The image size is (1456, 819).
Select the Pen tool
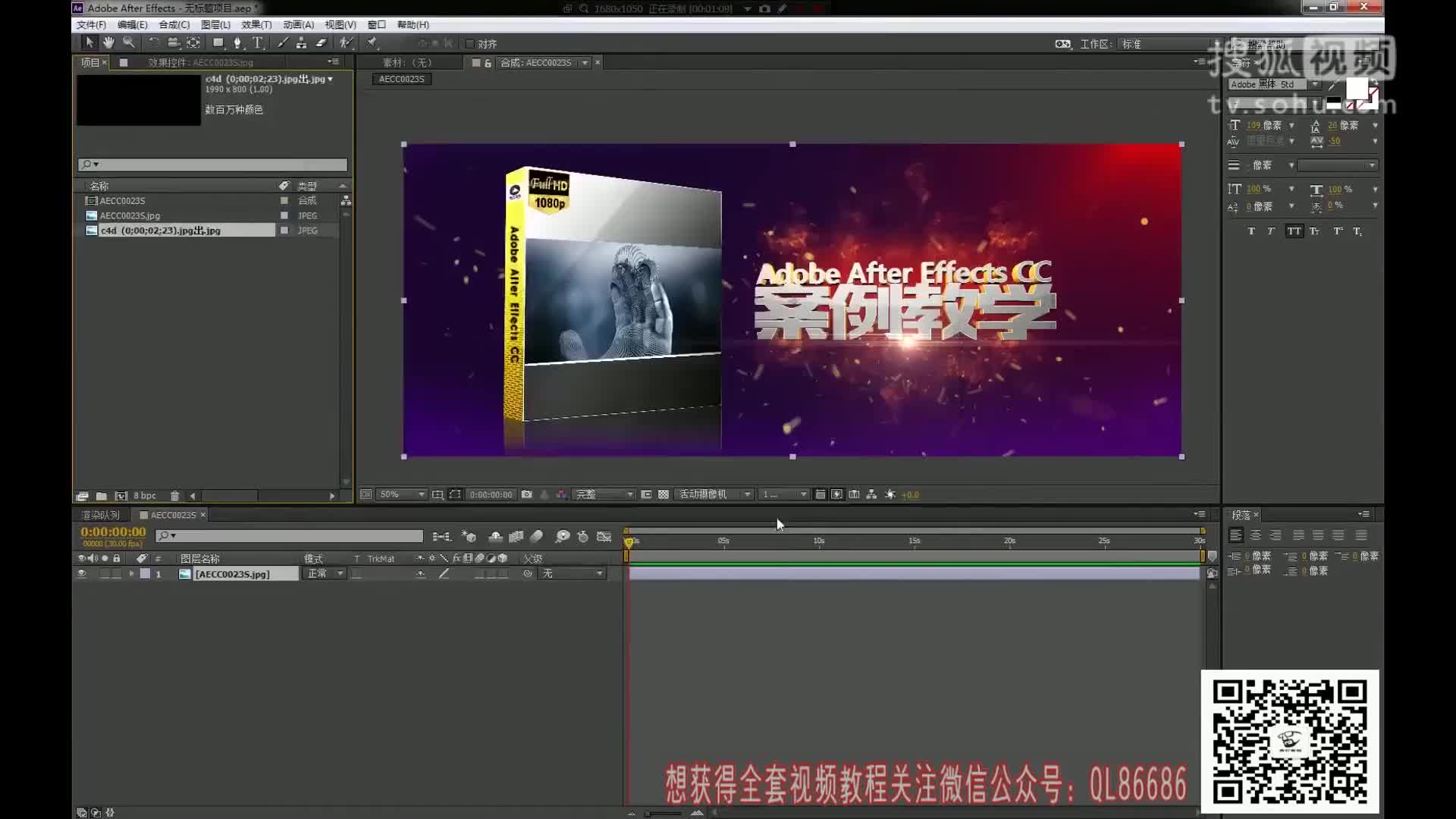pos(238,42)
